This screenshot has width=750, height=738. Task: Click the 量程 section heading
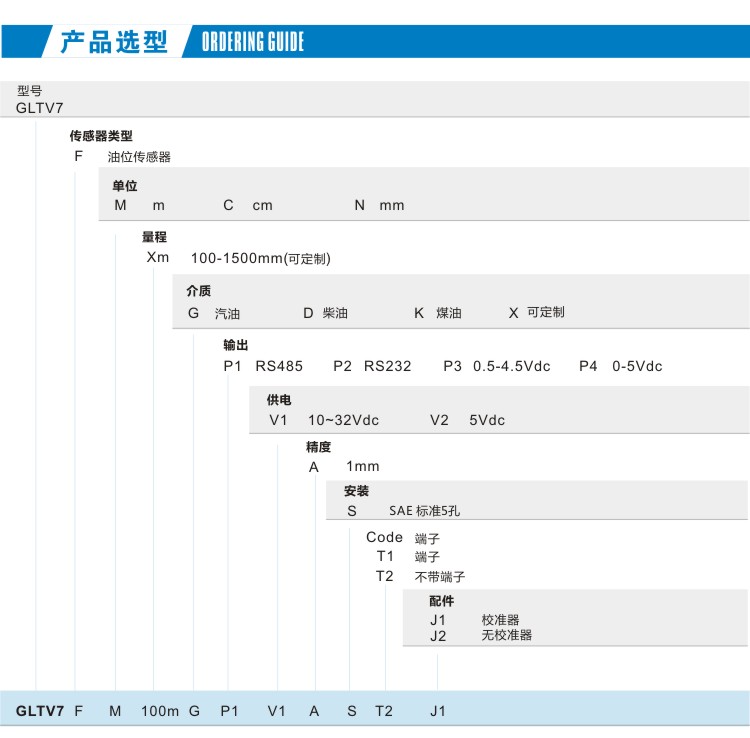point(154,237)
